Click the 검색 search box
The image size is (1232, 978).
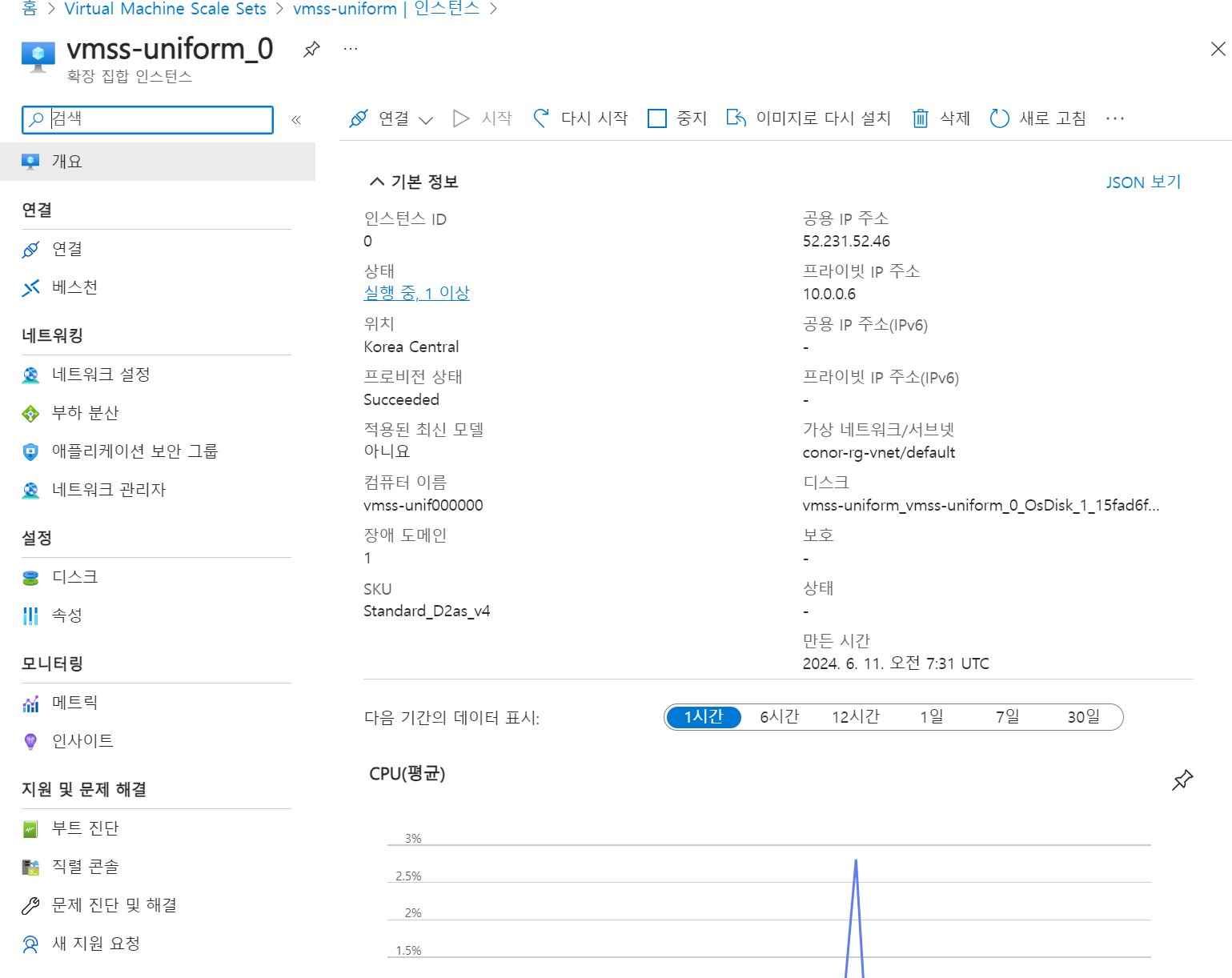pos(147,119)
